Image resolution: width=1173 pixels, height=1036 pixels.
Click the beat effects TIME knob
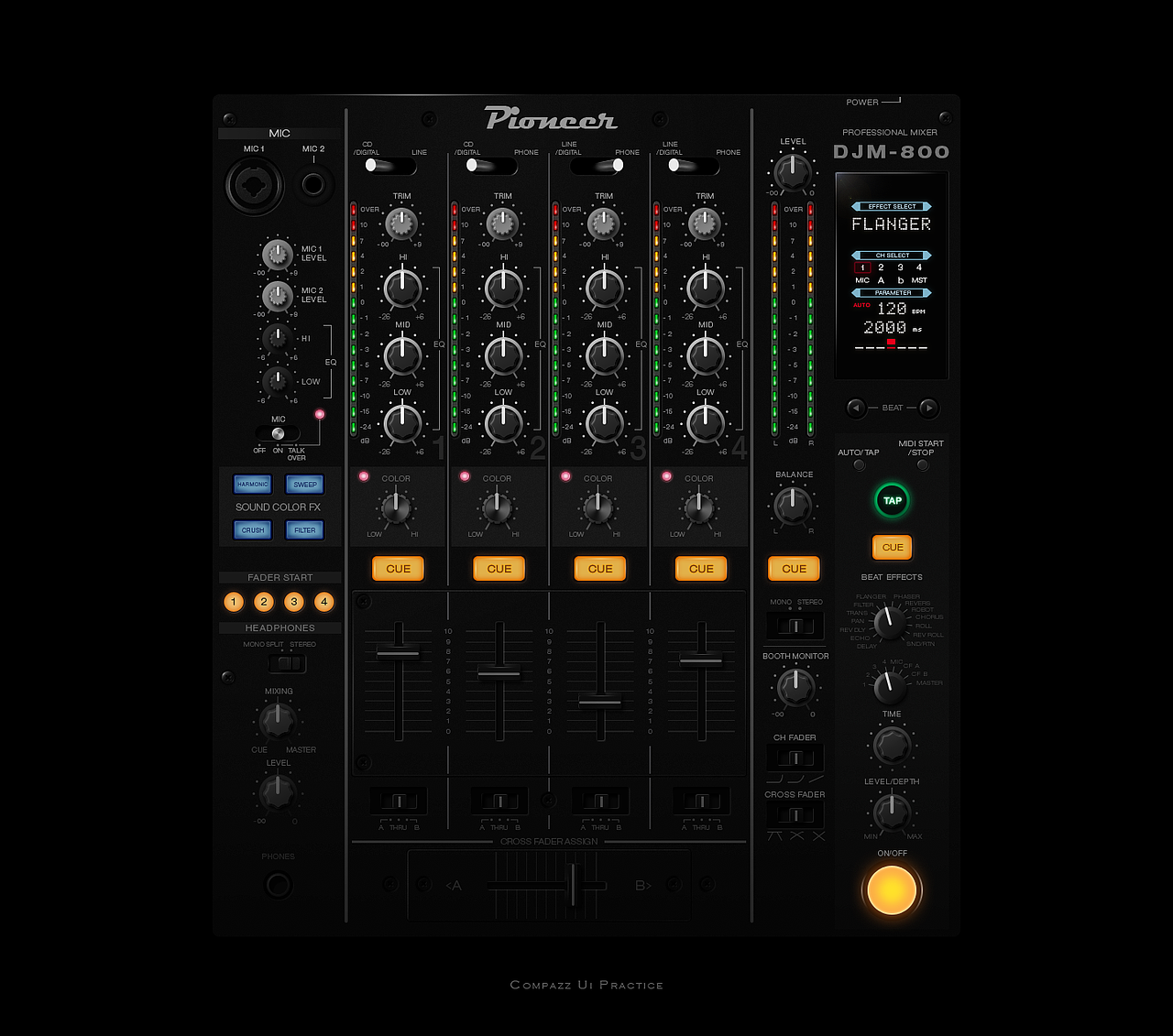[892, 747]
